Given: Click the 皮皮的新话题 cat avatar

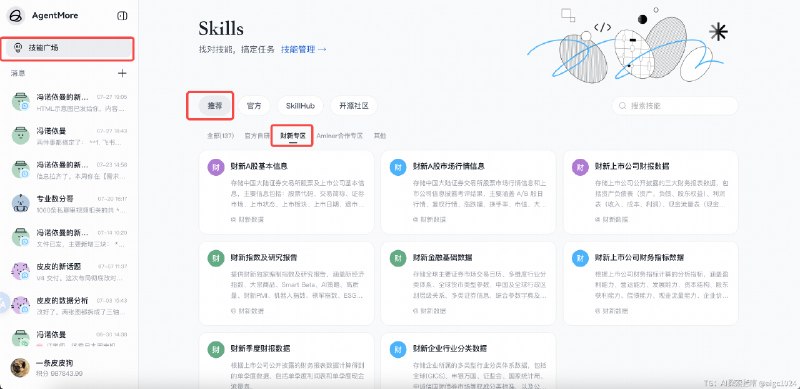Looking at the screenshot, I should (20, 271).
